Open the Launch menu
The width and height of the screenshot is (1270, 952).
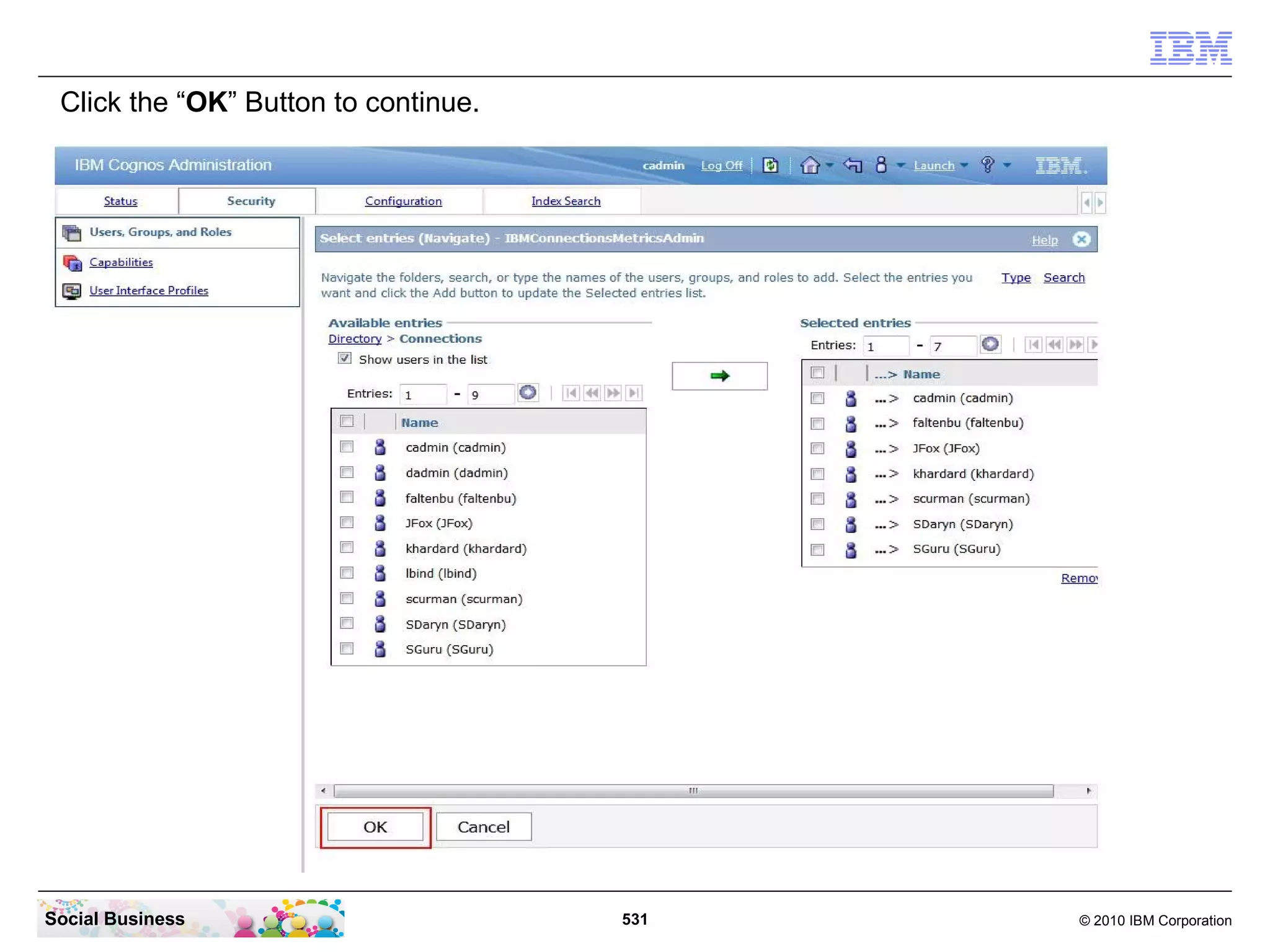[x=934, y=165]
